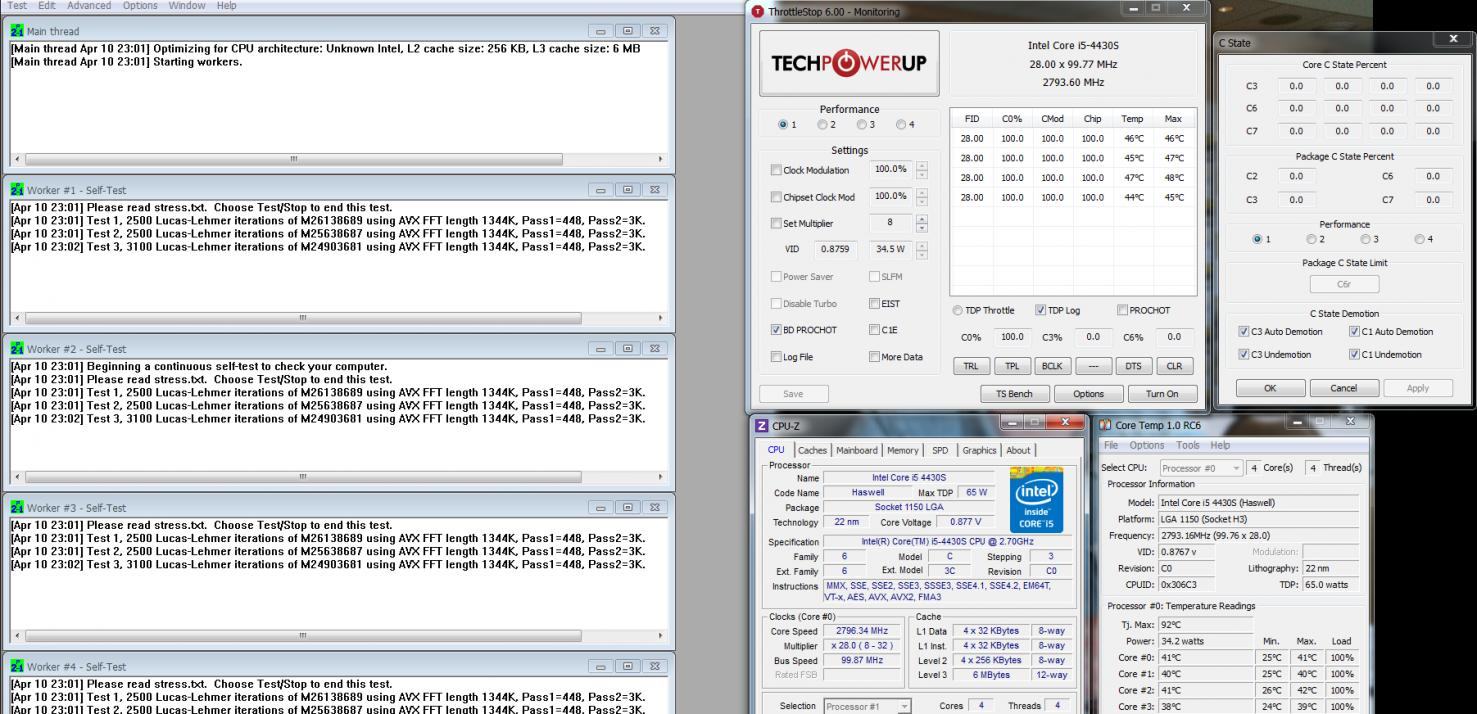The width and height of the screenshot is (1477, 714).
Task: Click the TPL button
Action: tap(1012, 366)
